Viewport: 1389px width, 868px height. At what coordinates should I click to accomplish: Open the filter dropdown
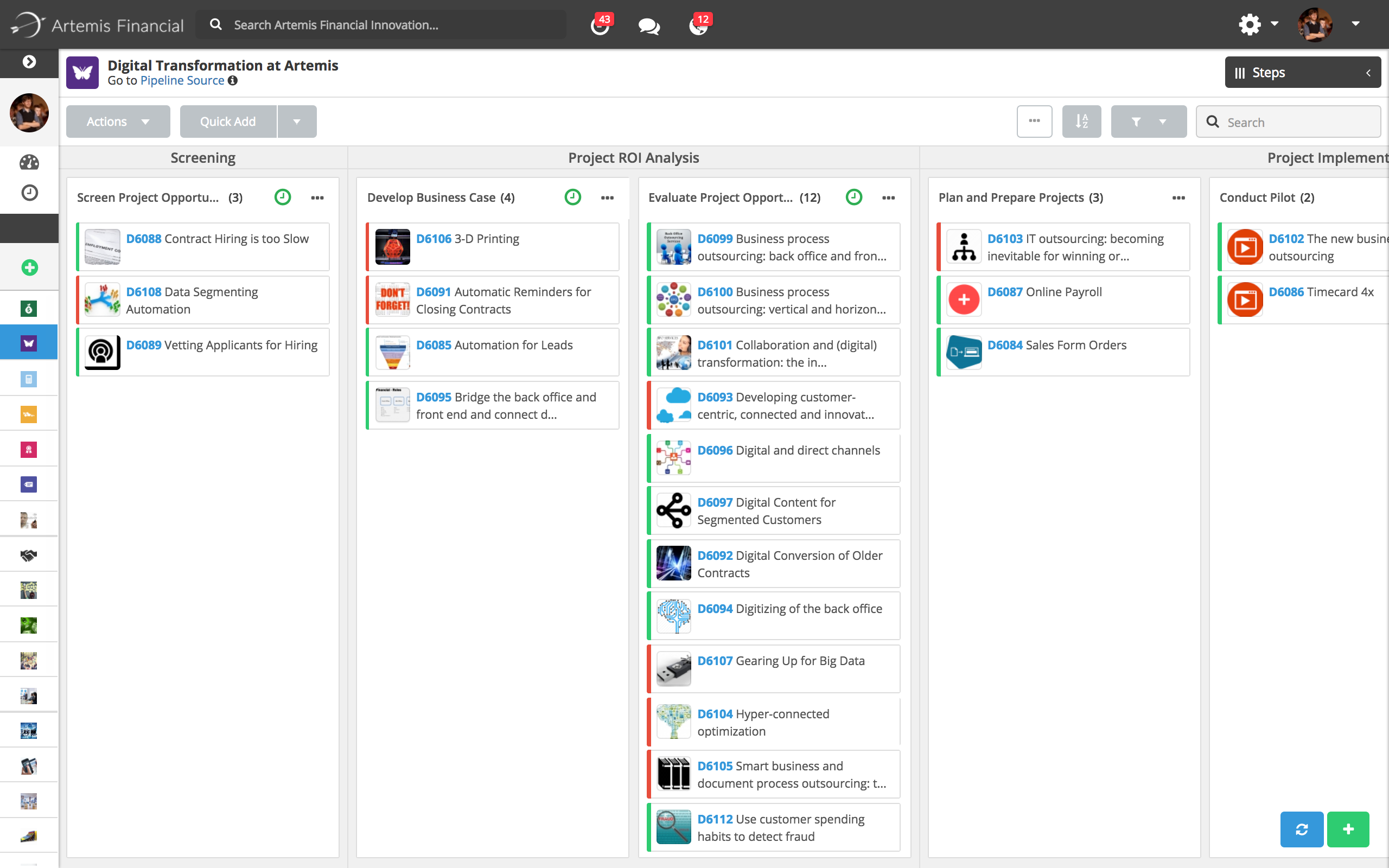click(1149, 121)
